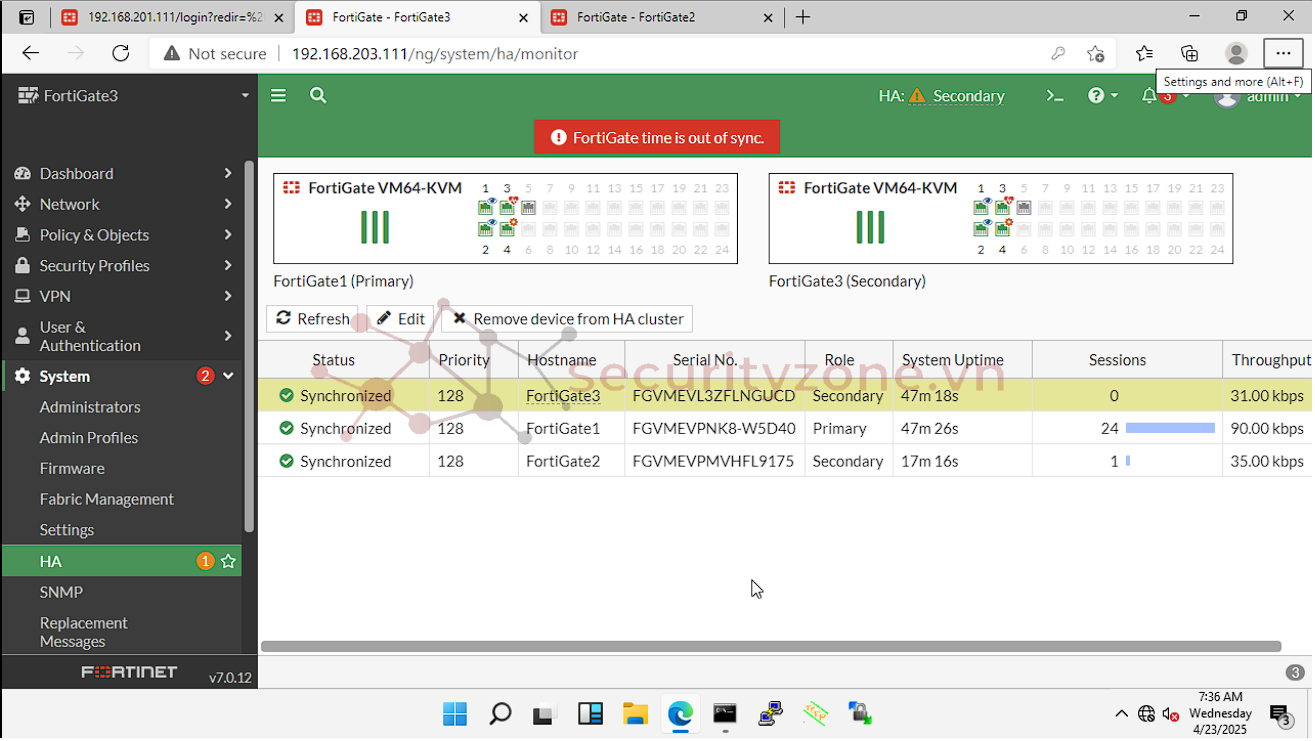This screenshot has width=1315, height=741.
Task: Click the FortiGate1 sessions bar
Action: pyautogui.click(x=1170, y=428)
